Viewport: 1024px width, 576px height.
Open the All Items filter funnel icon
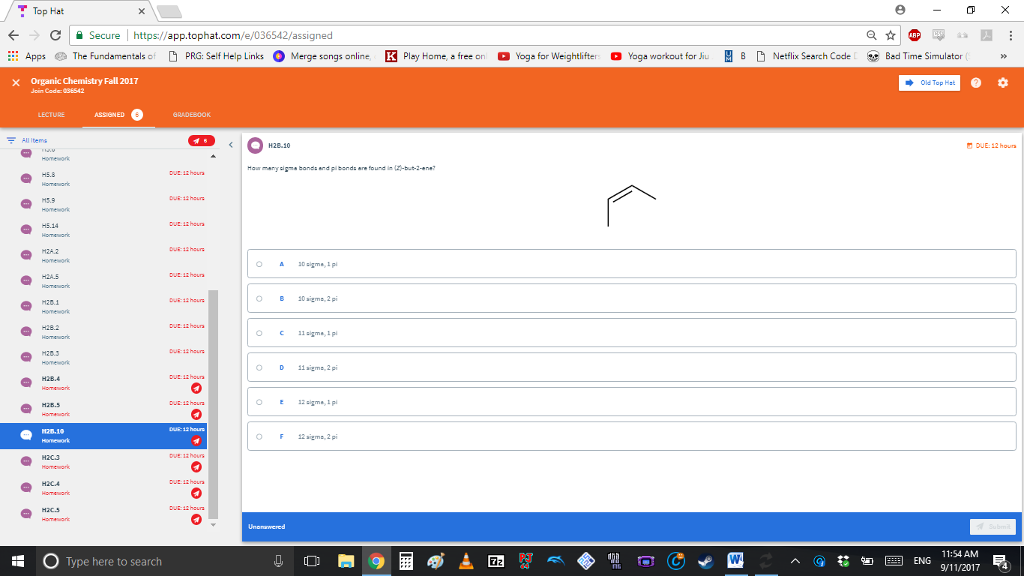(11, 140)
